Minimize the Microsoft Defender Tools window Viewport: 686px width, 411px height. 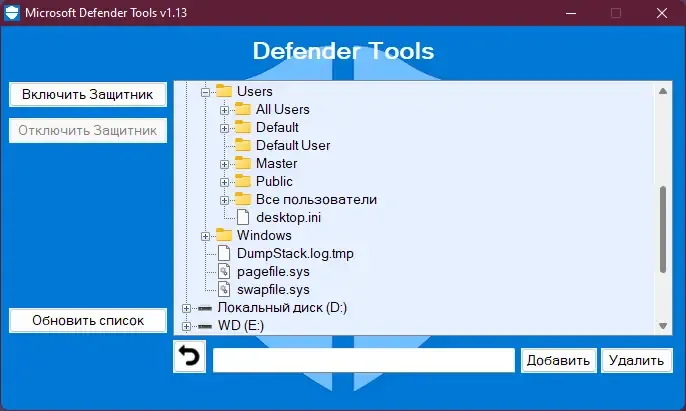570,13
